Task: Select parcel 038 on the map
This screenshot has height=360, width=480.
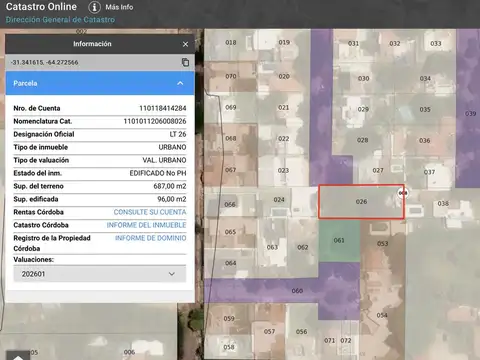Action: (443, 203)
